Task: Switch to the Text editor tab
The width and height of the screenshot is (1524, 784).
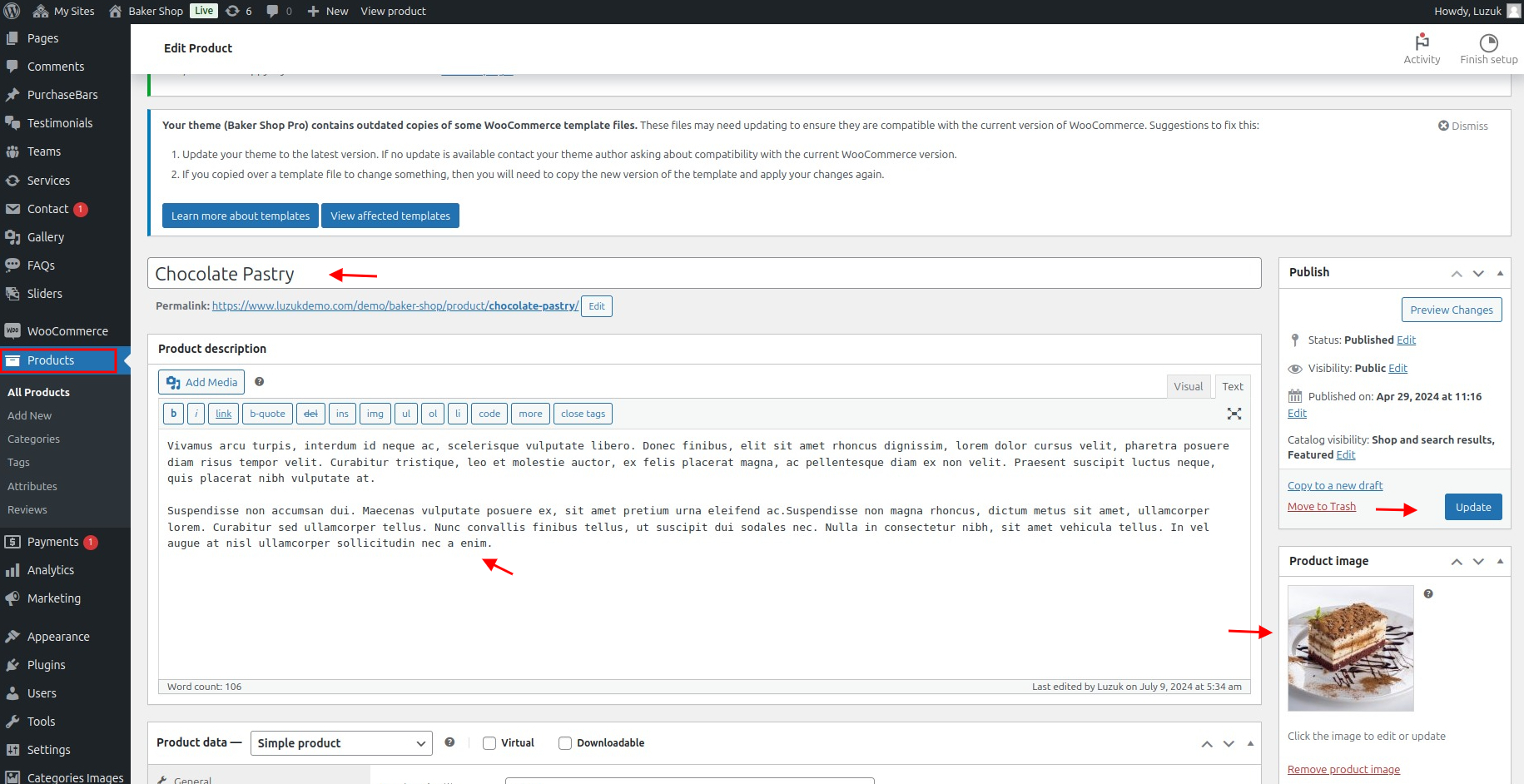Action: coord(1233,386)
